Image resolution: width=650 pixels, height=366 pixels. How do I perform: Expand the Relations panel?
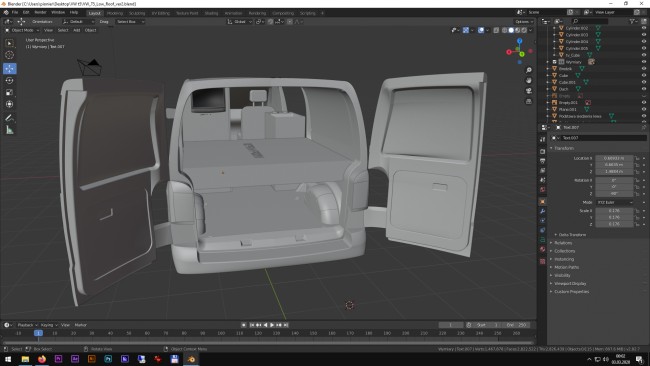pyautogui.click(x=563, y=243)
